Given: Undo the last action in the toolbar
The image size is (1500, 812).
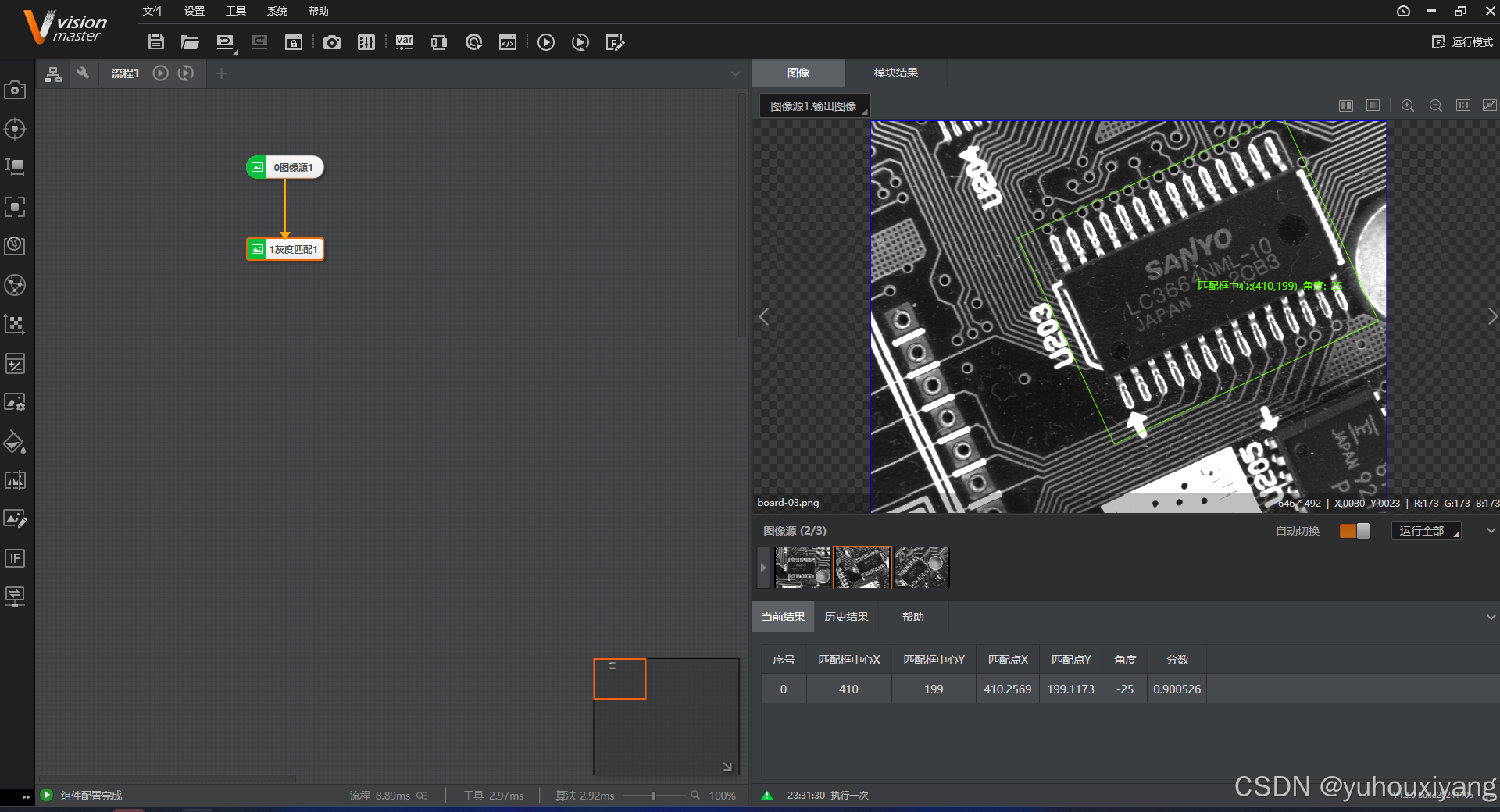Looking at the screenshot, I should (225, 42).
